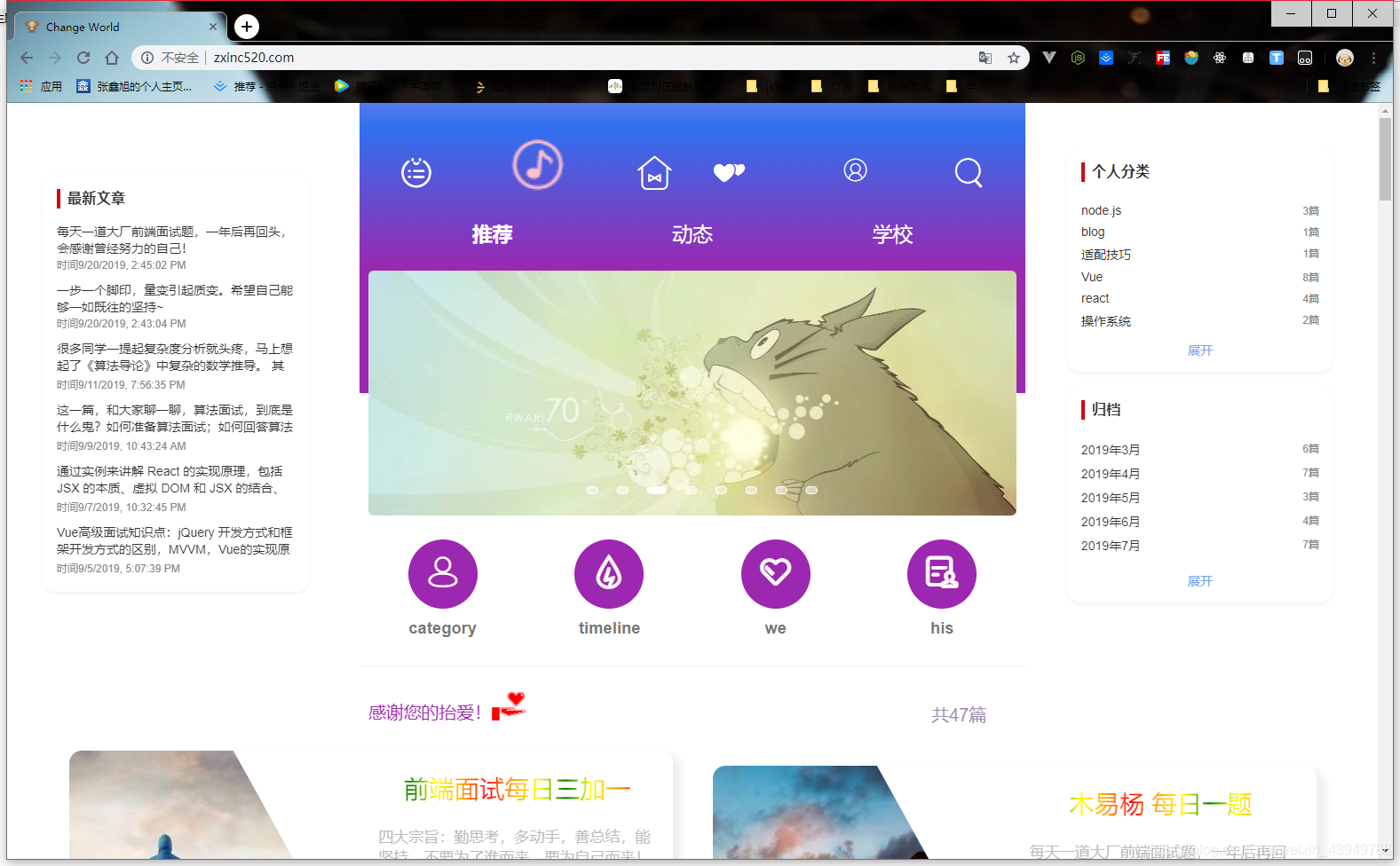Switch to the 学校 tab
Viewport: 1400px width, 866px height.
click(x=893, y=234)
